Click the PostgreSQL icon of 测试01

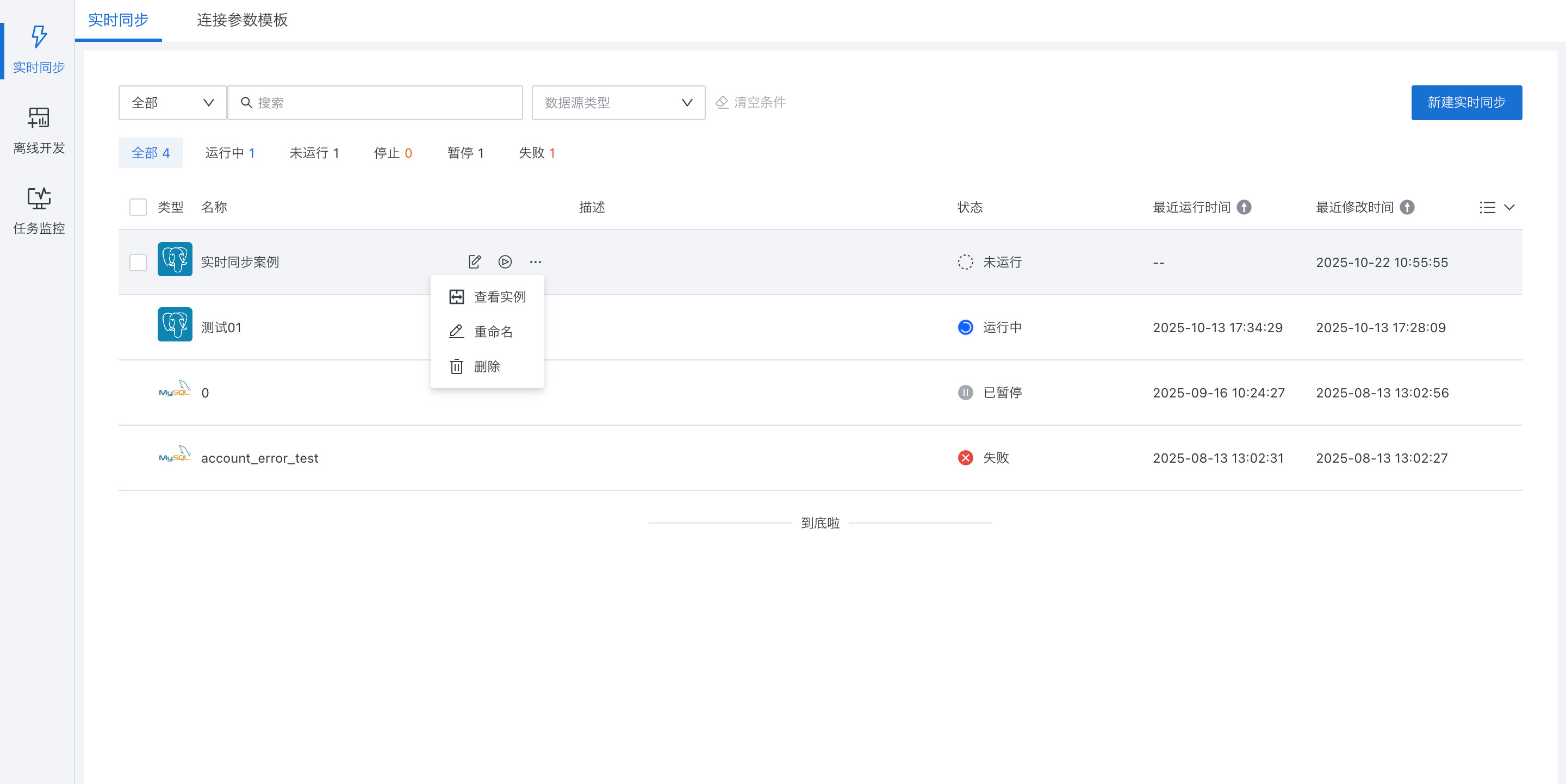point(175,325)
